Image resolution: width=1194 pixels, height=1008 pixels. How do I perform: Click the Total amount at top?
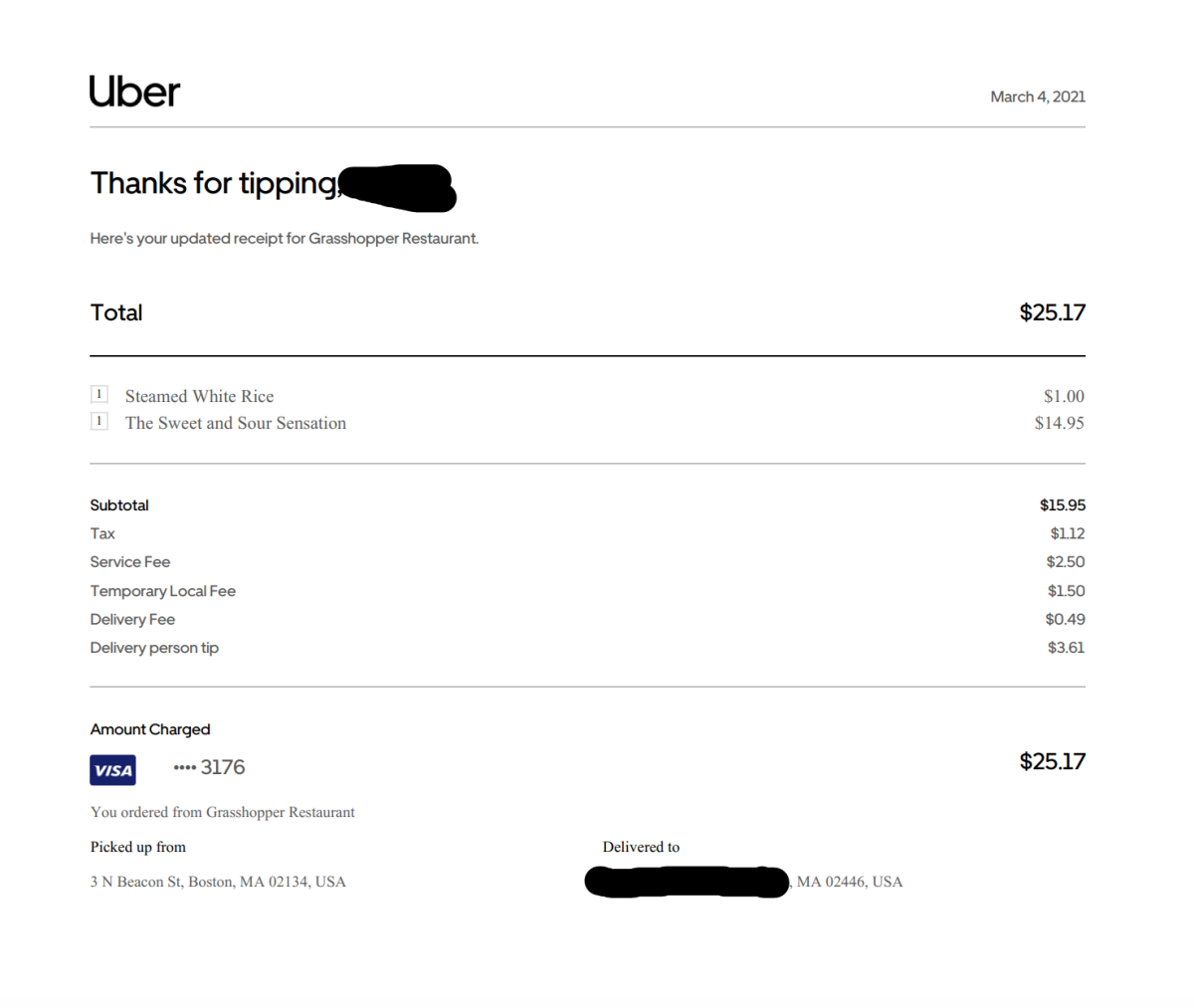pyautogui.click(x=1052, y=312)
